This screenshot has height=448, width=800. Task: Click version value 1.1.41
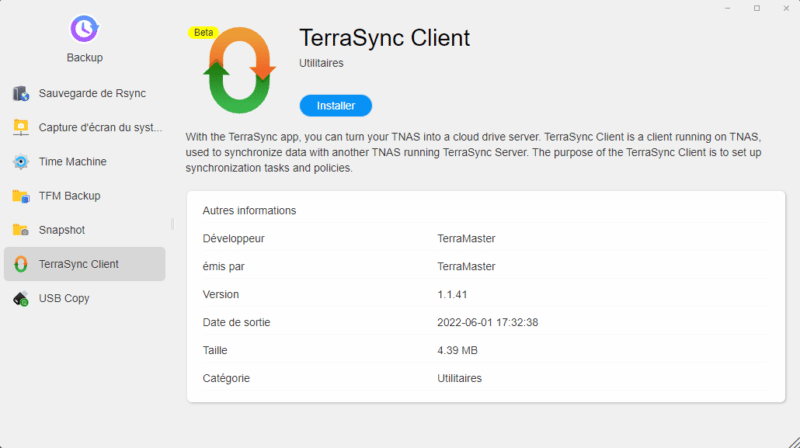[x=452, y=295]
